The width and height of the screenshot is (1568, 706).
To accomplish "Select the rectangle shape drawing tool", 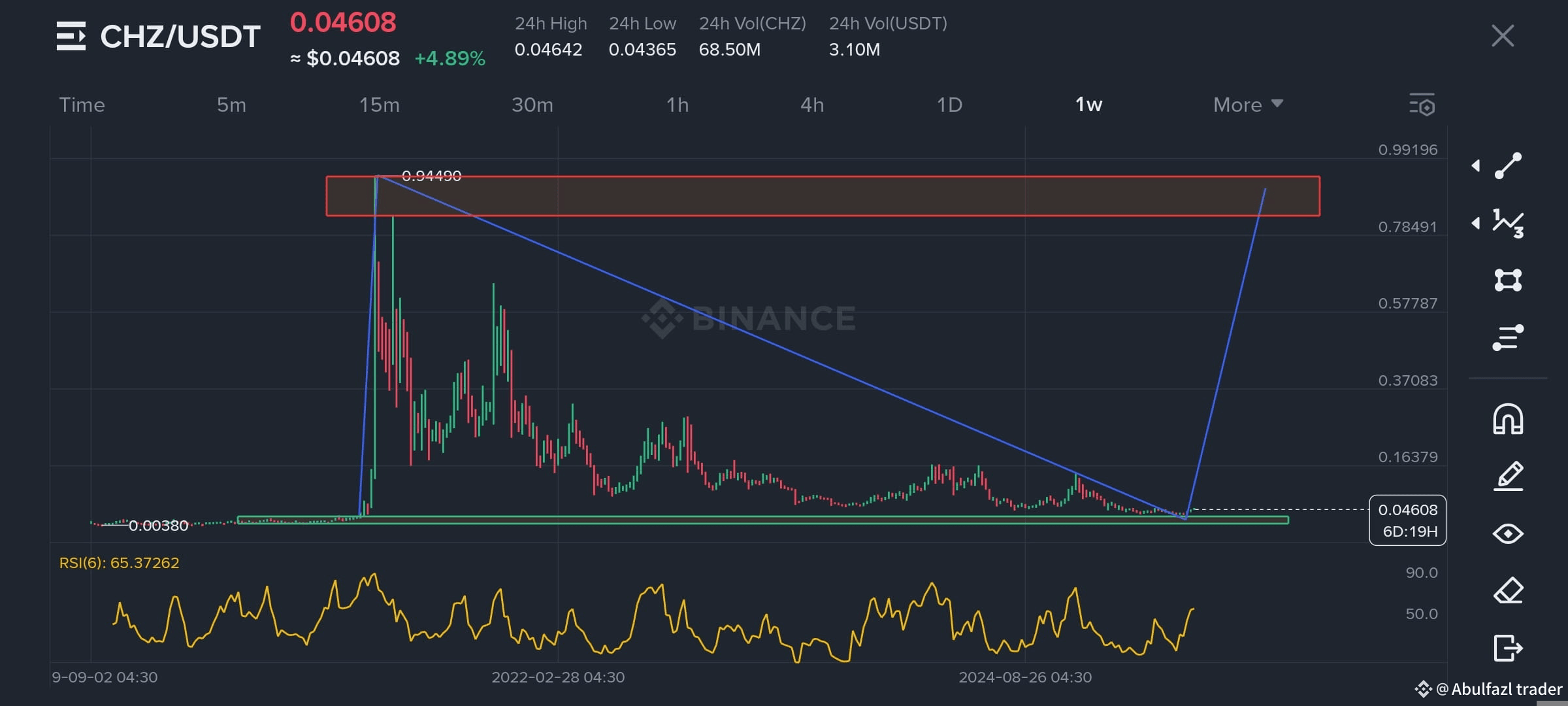I will point(1508,280).
